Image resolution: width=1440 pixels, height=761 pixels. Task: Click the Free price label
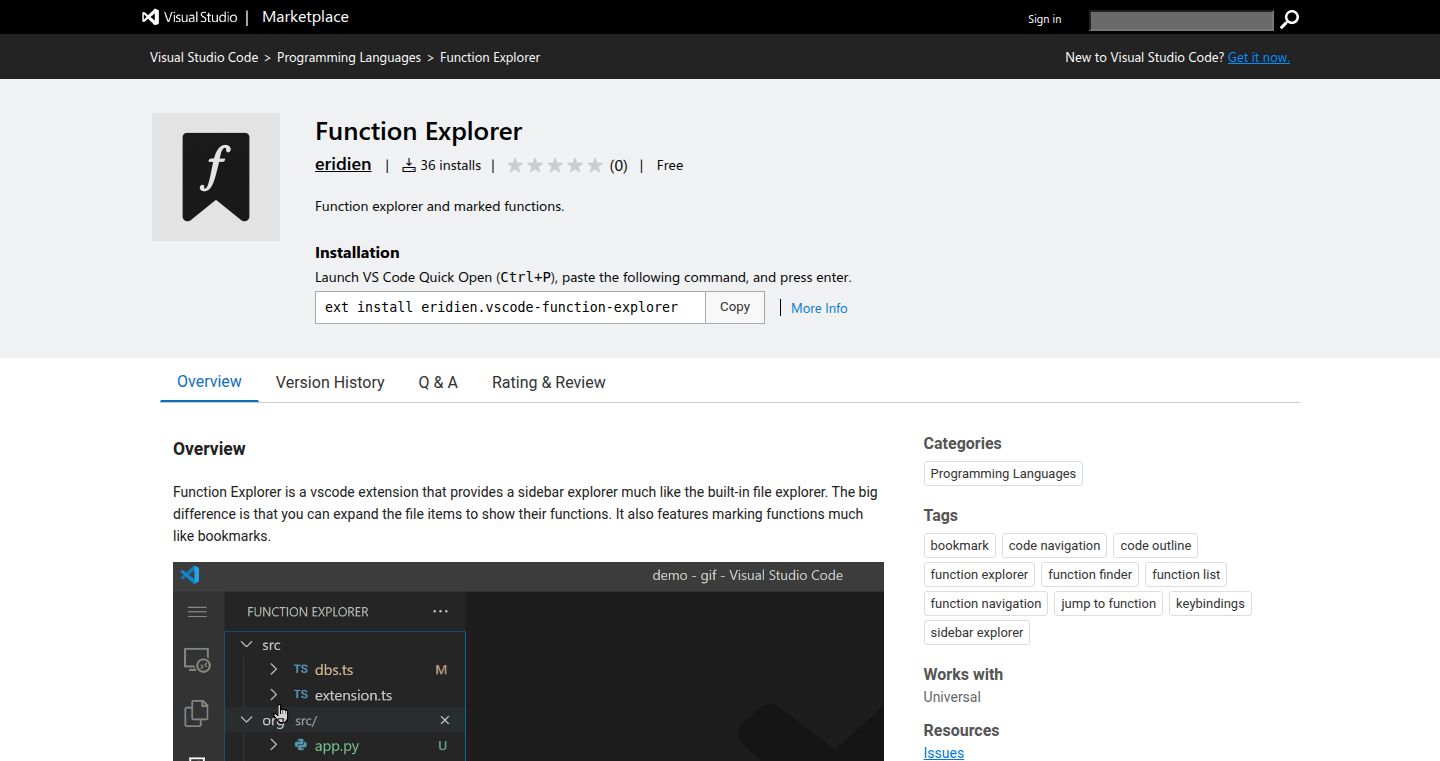(670, 165)
